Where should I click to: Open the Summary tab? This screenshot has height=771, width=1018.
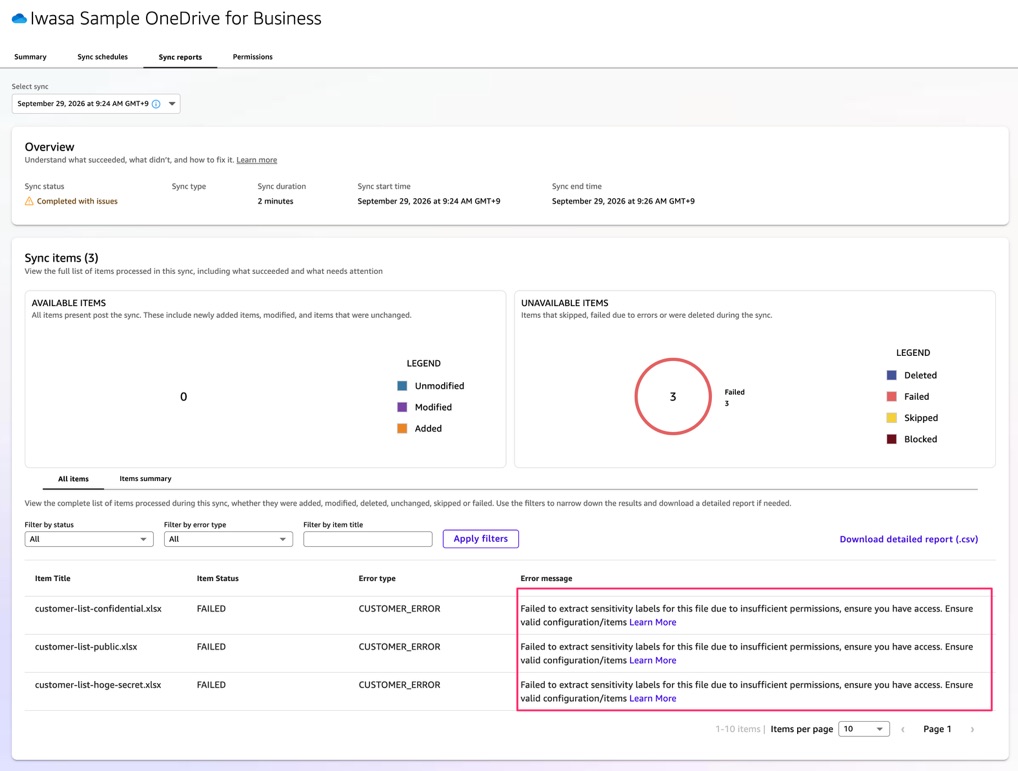tap(31, 57)
